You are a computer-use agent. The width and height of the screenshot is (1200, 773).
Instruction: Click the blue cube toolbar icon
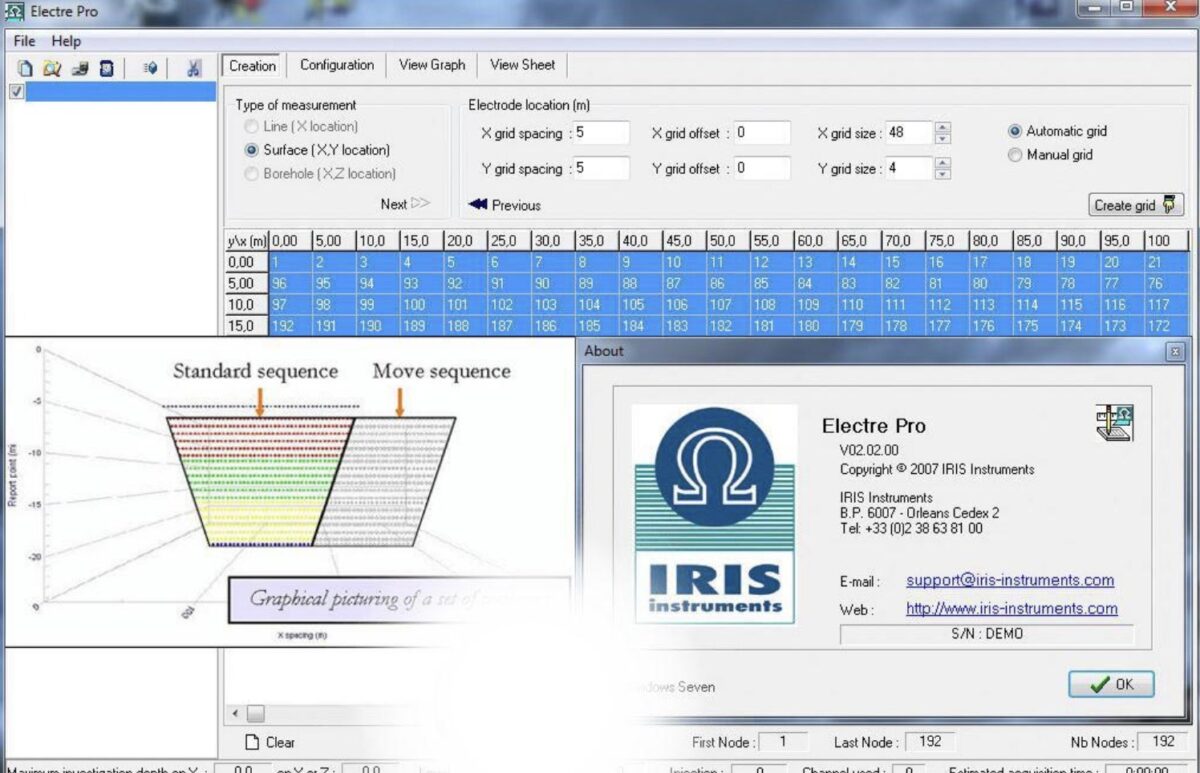pos(150,68)
